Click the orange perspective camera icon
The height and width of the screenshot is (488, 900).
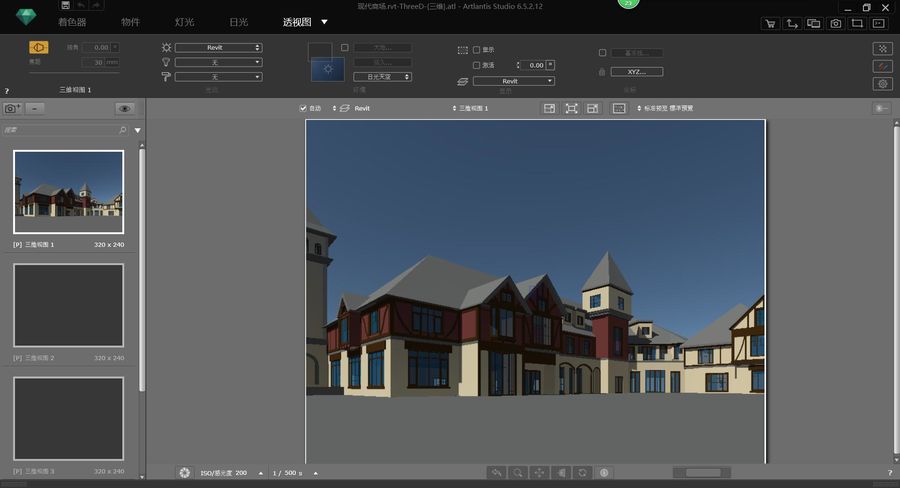pos(38,48)
